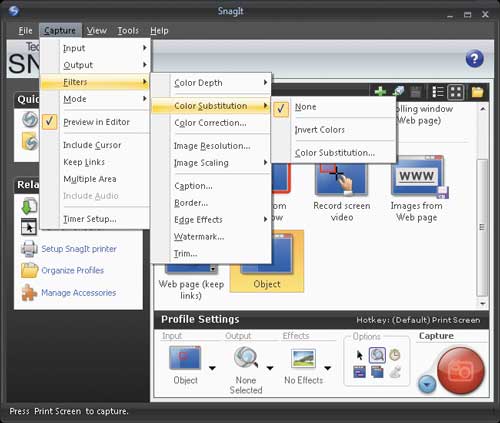This screenshot has width=500, height=423.
Task: Open the Color Substitution... dialog entry
Action: [x=334, y=153]
